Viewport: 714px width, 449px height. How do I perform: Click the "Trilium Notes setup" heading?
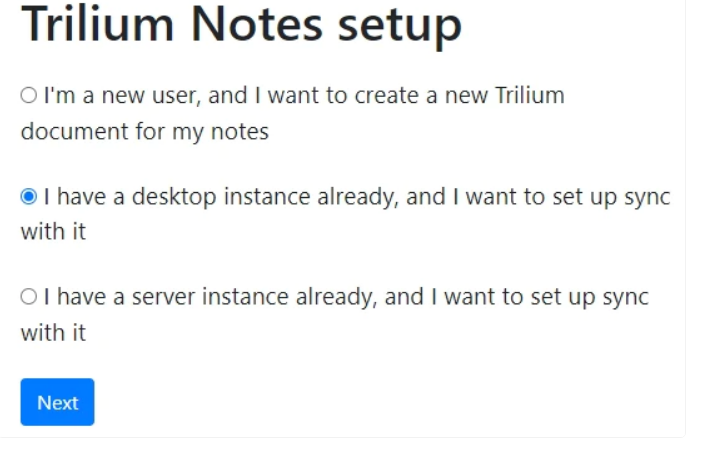tap(241, 24)
